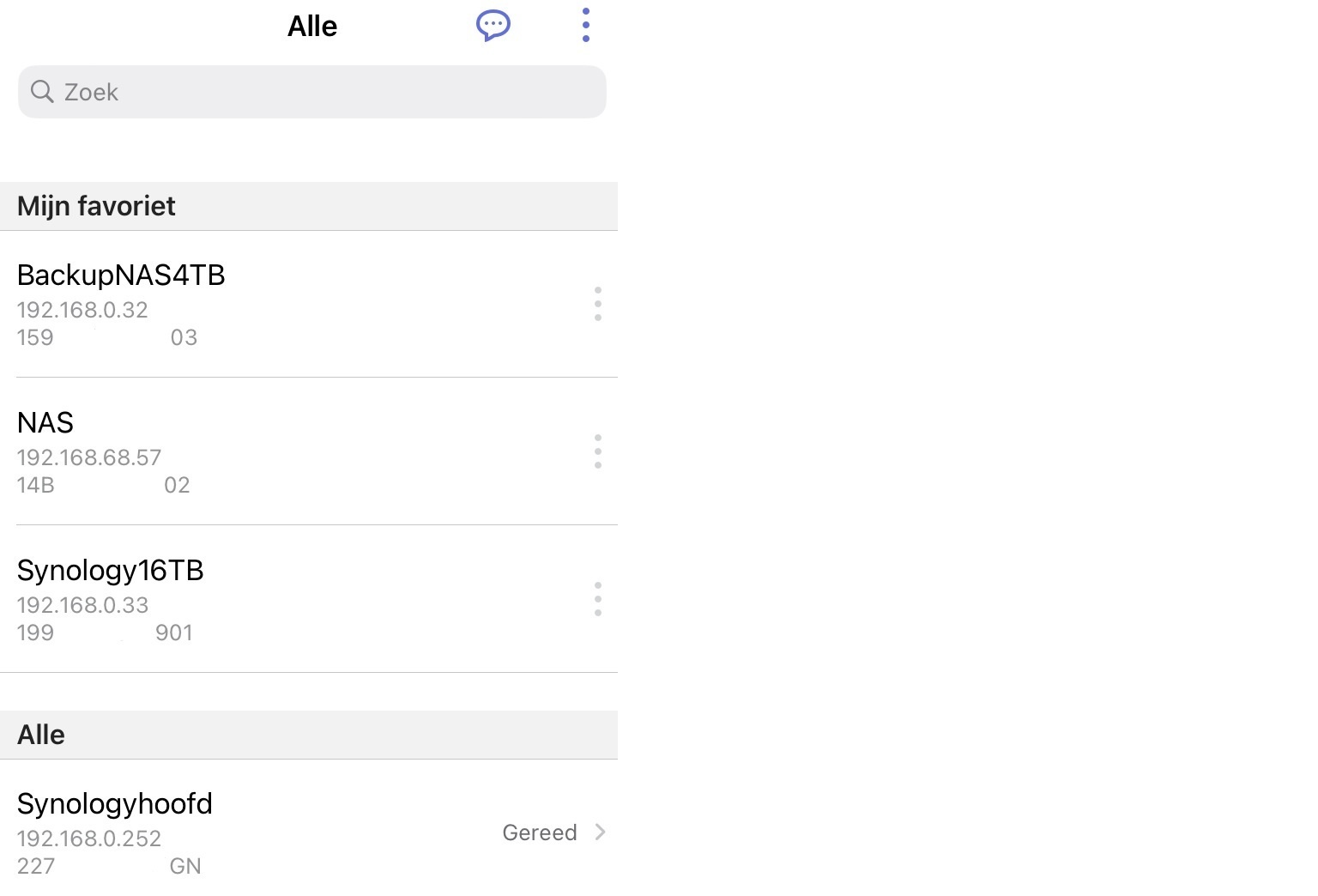Expand the Synologyhoofd chevron arrow
This screenshot has width=1318, height=896.
(x=601, y=832)
